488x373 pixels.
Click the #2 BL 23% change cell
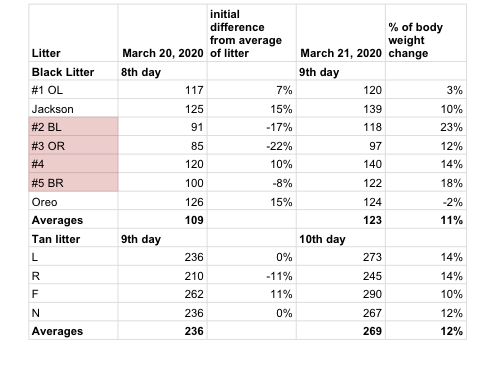426,127
